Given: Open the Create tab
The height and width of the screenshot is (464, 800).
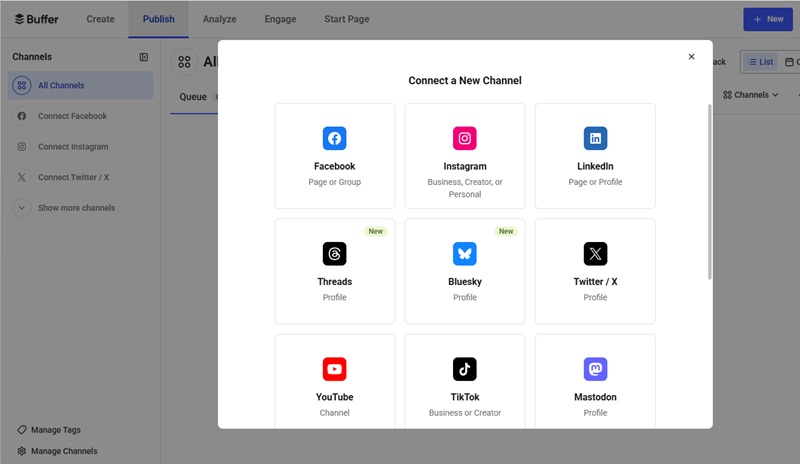Looking at the screenshot, I should [x=101, y=19].
